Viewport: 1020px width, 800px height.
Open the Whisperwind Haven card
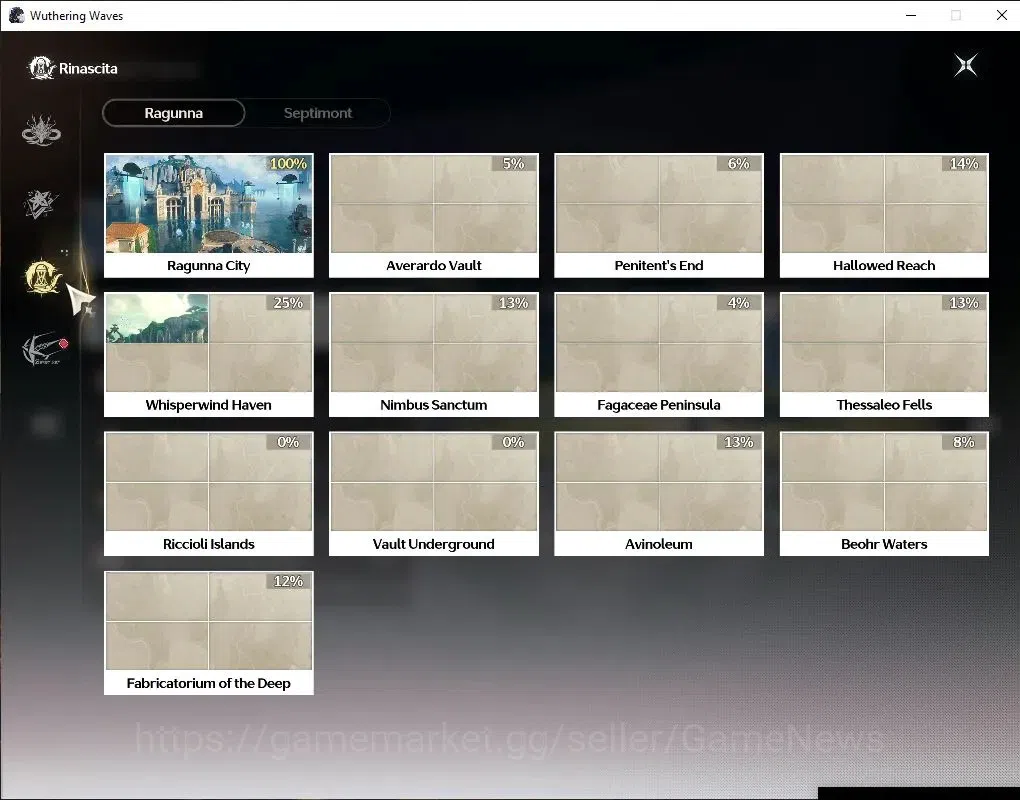(209, 354)
